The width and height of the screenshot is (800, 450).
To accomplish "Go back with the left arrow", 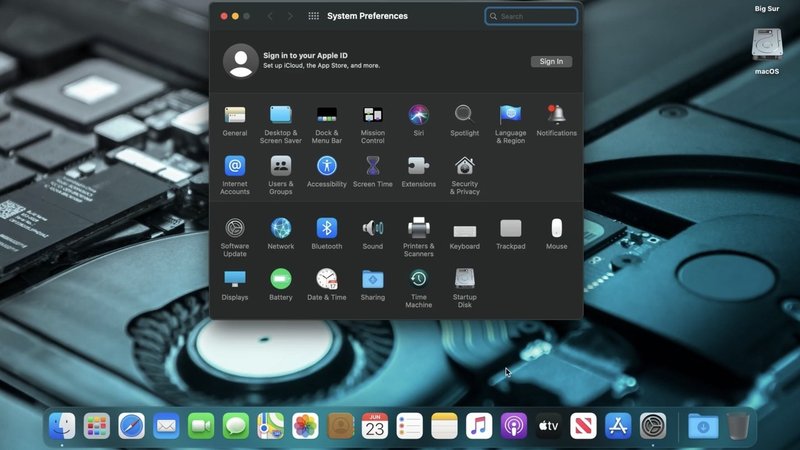I will [270, 16].
